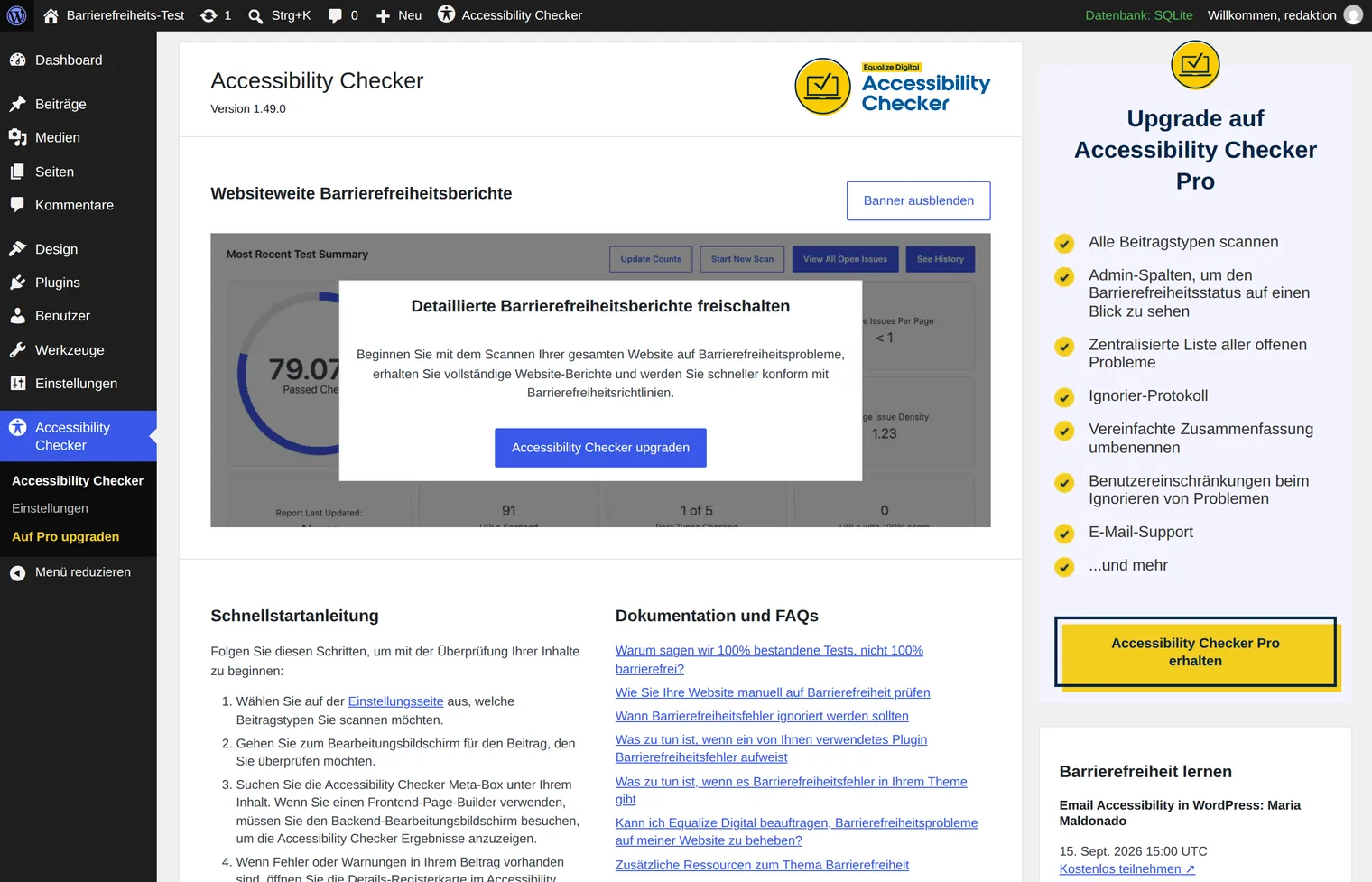Open Zusätzliche Ressourcen zum Thema Barrierefreiheit link
This screenshot has height=882, width=1372.
(x=762, y=865)
